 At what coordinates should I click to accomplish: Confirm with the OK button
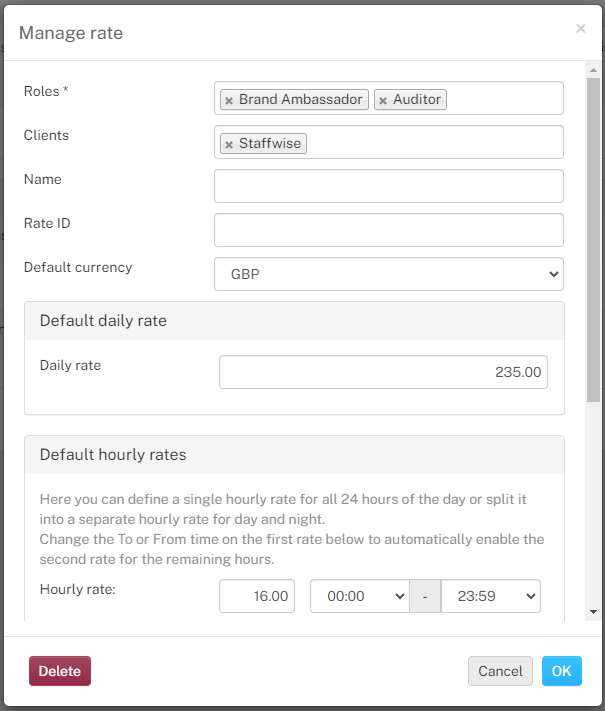561,671
